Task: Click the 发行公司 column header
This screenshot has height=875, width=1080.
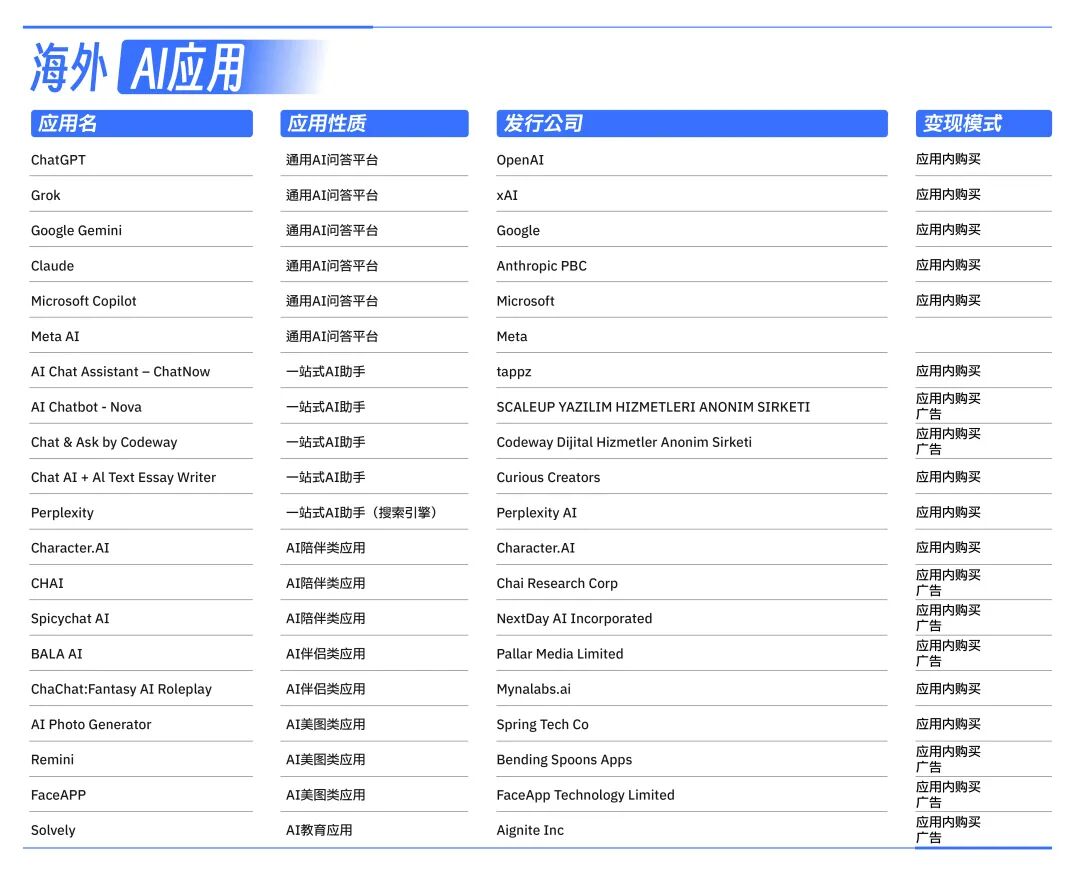Action: point(690,123)
